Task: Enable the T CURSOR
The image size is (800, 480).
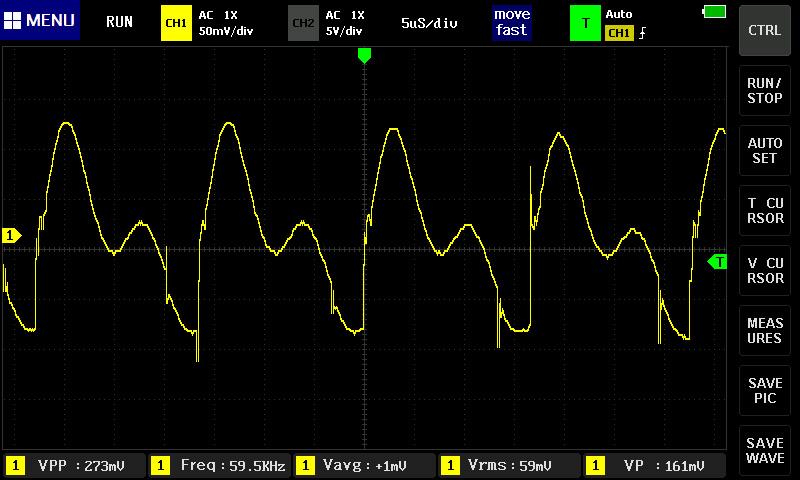Action: coord(764,210)
